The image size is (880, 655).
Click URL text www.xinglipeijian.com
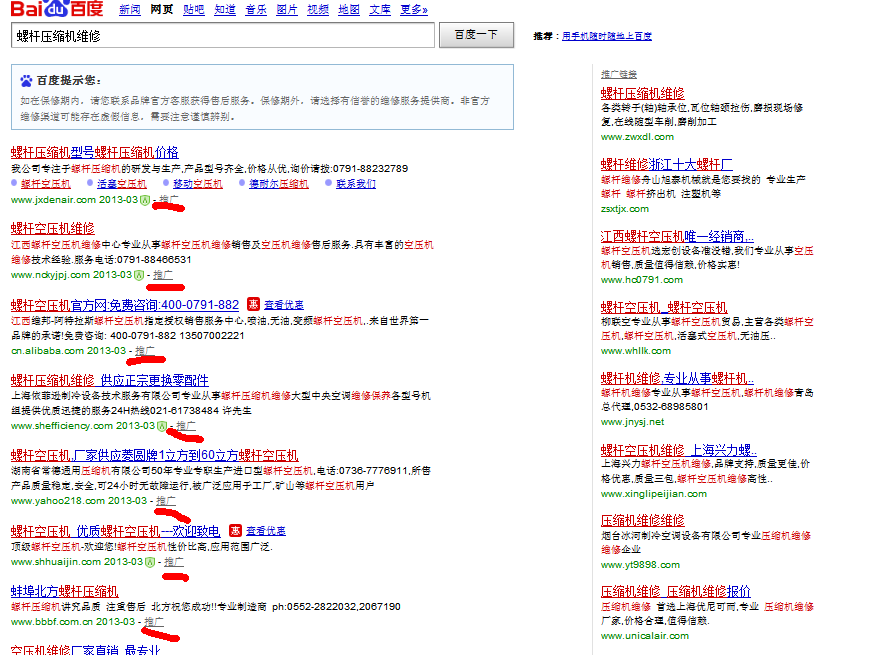pos(654,493)
